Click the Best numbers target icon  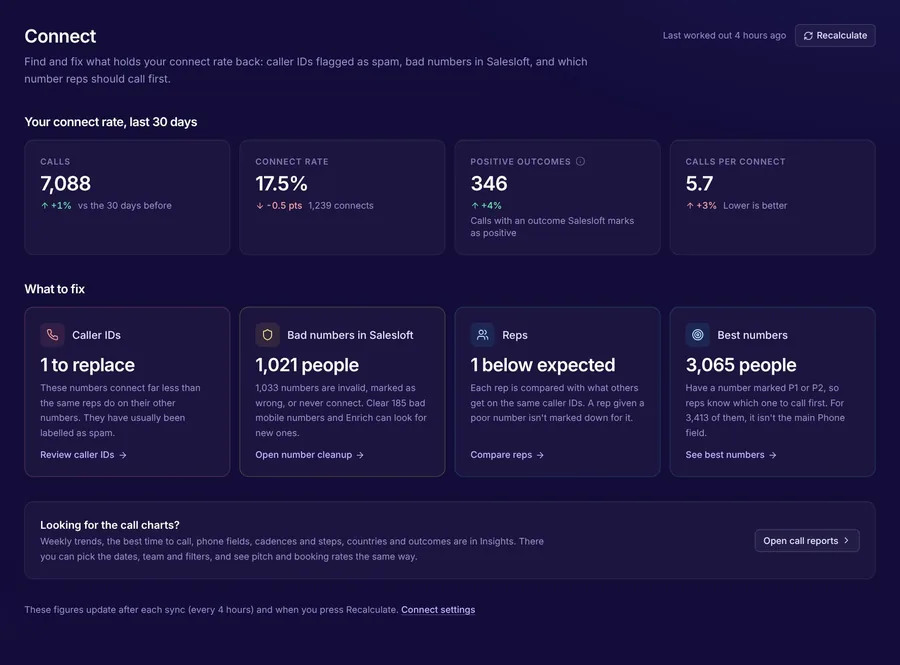pyautogui.click(x=697, y=335)
